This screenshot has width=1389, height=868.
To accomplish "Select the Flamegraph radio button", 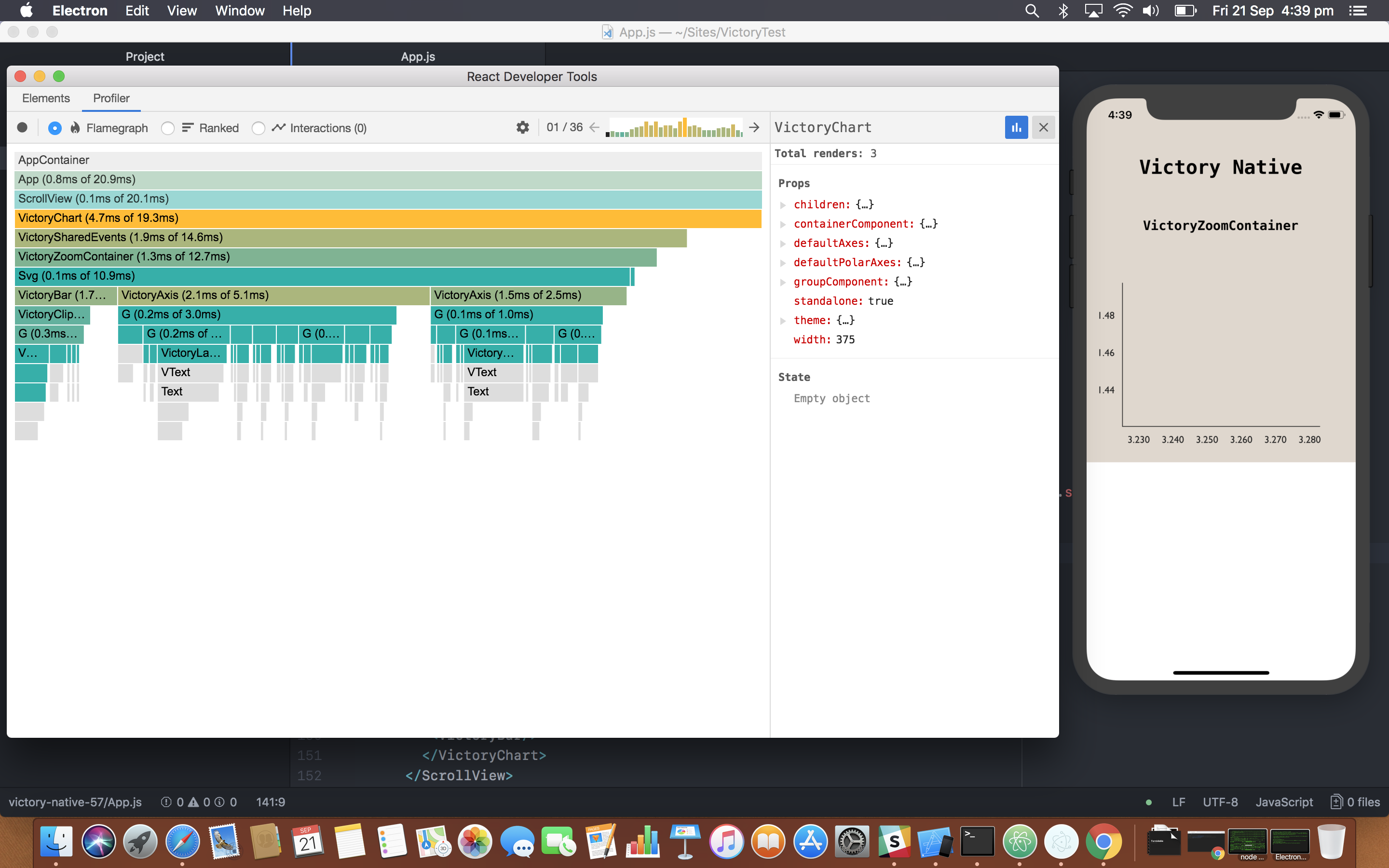I will pyautogui.click(x=54, y=128).
